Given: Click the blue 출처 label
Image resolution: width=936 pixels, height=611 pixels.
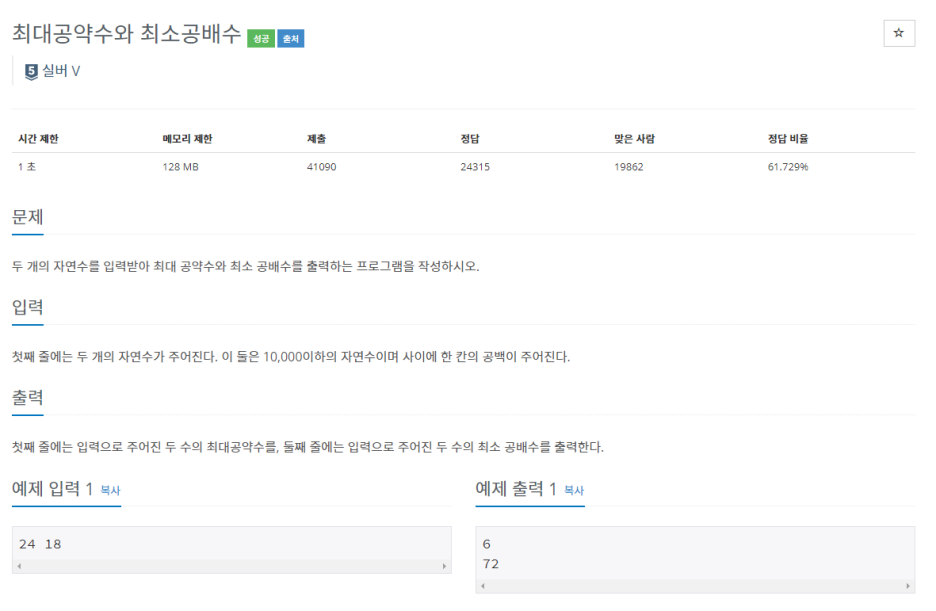Looking at the screenshot, I should coord(291,39).
